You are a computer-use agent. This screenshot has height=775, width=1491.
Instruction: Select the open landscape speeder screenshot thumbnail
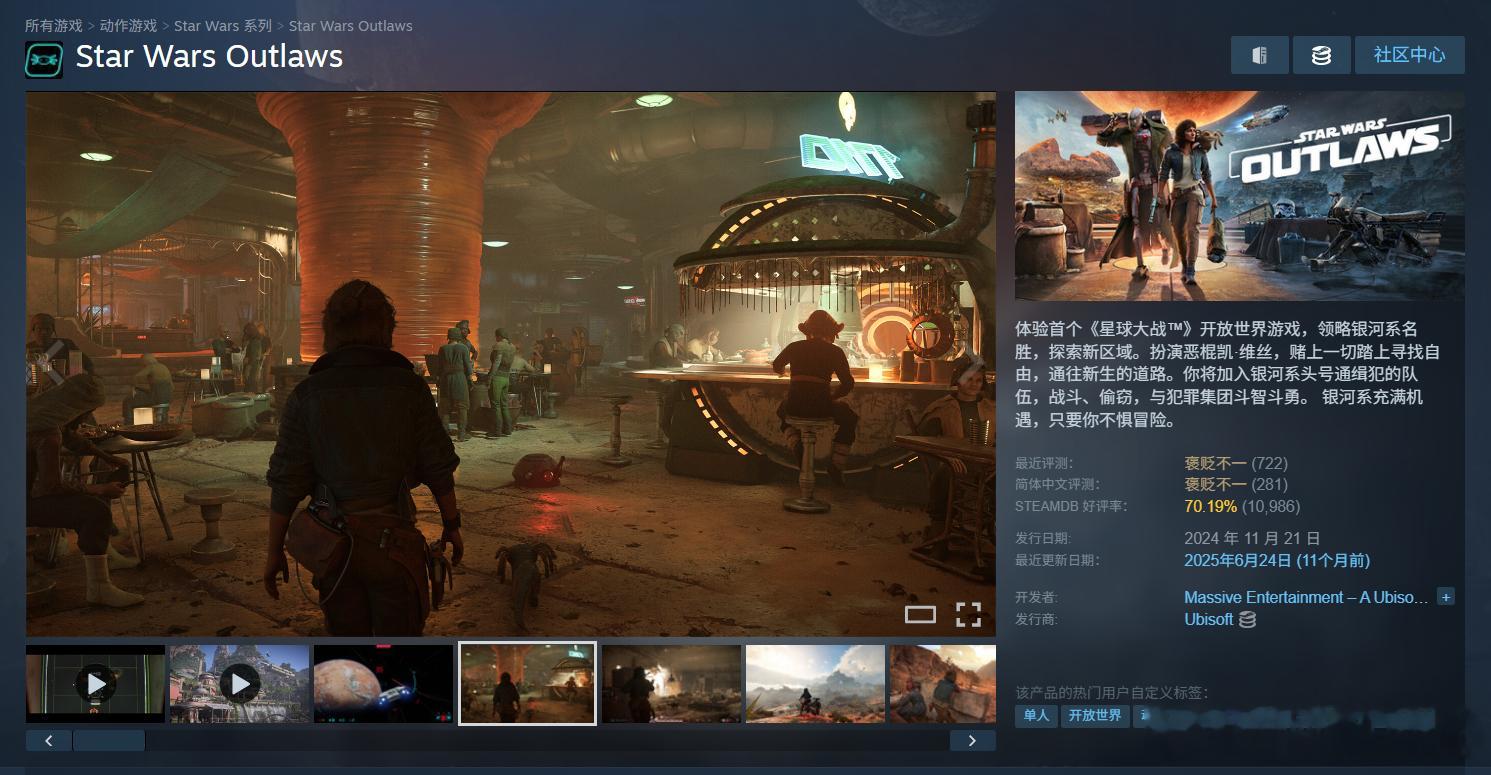point(815,683)
